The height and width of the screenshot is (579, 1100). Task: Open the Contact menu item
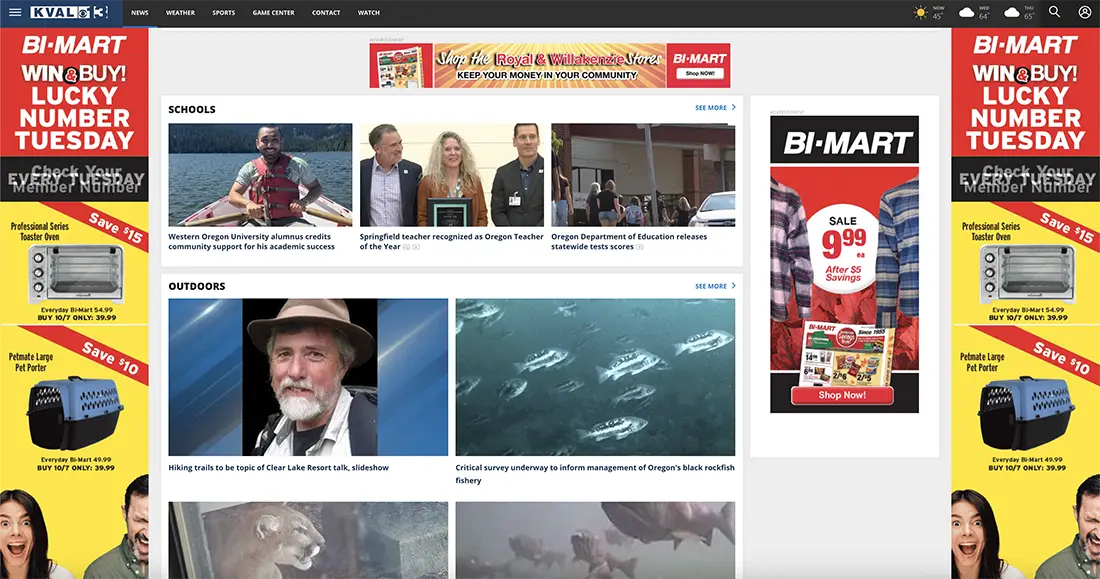point(326,13)
